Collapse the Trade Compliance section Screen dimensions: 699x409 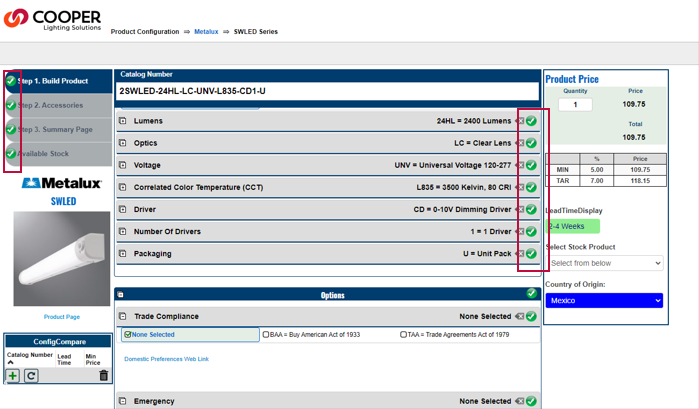[123, 316]
